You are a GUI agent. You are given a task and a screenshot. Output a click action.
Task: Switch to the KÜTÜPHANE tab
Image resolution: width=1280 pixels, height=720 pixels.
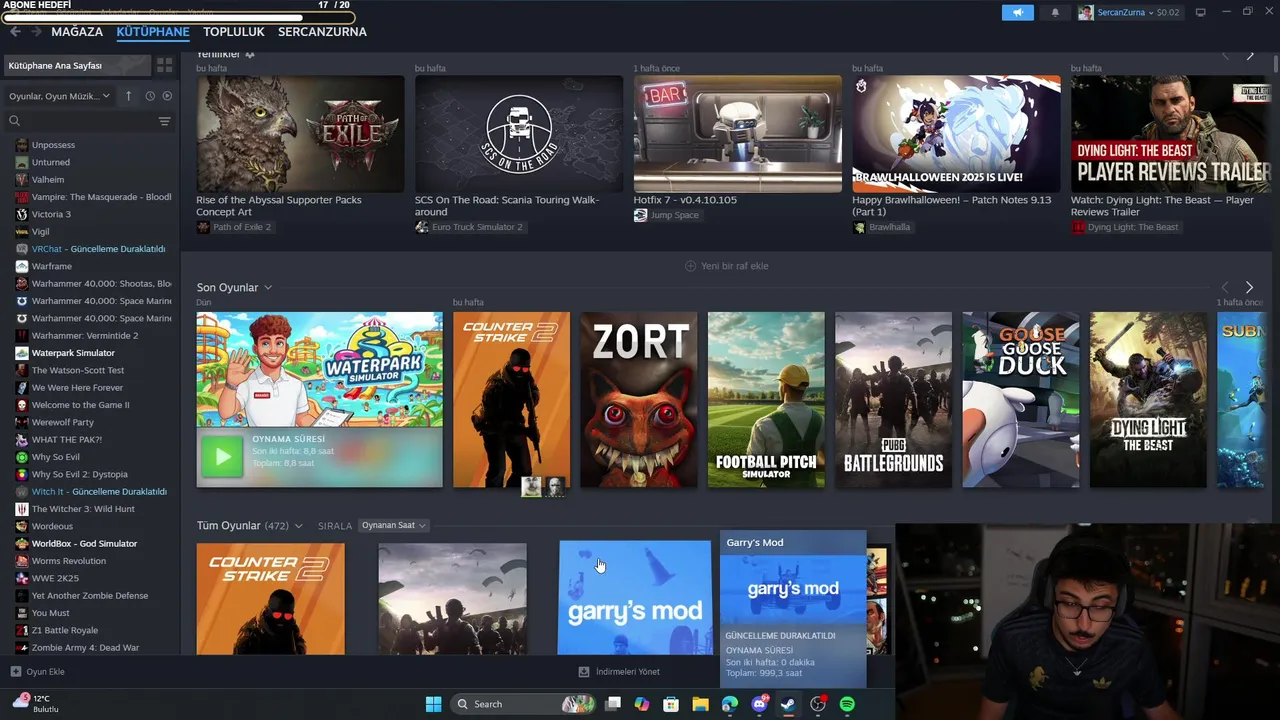pyautogui.click(x=153, y=32)
